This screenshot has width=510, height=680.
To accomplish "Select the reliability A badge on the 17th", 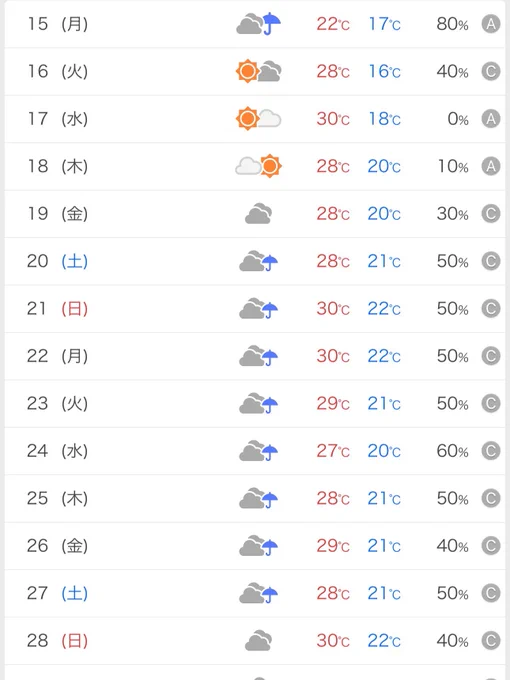I will pos(491,118).
